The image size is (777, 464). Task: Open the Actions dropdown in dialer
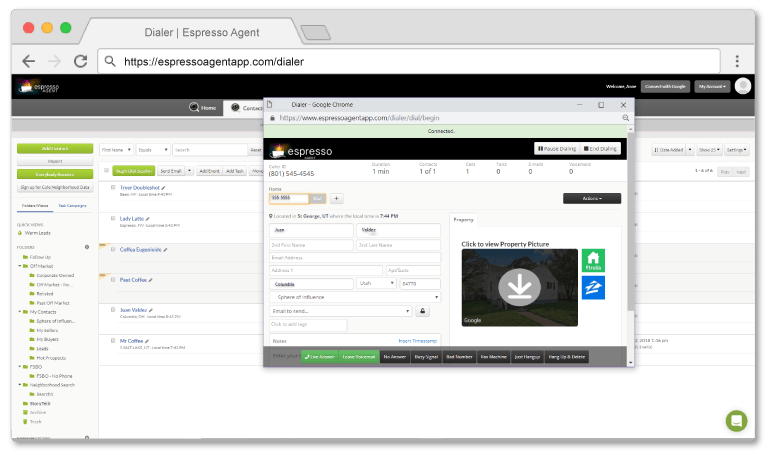[592, 198]
